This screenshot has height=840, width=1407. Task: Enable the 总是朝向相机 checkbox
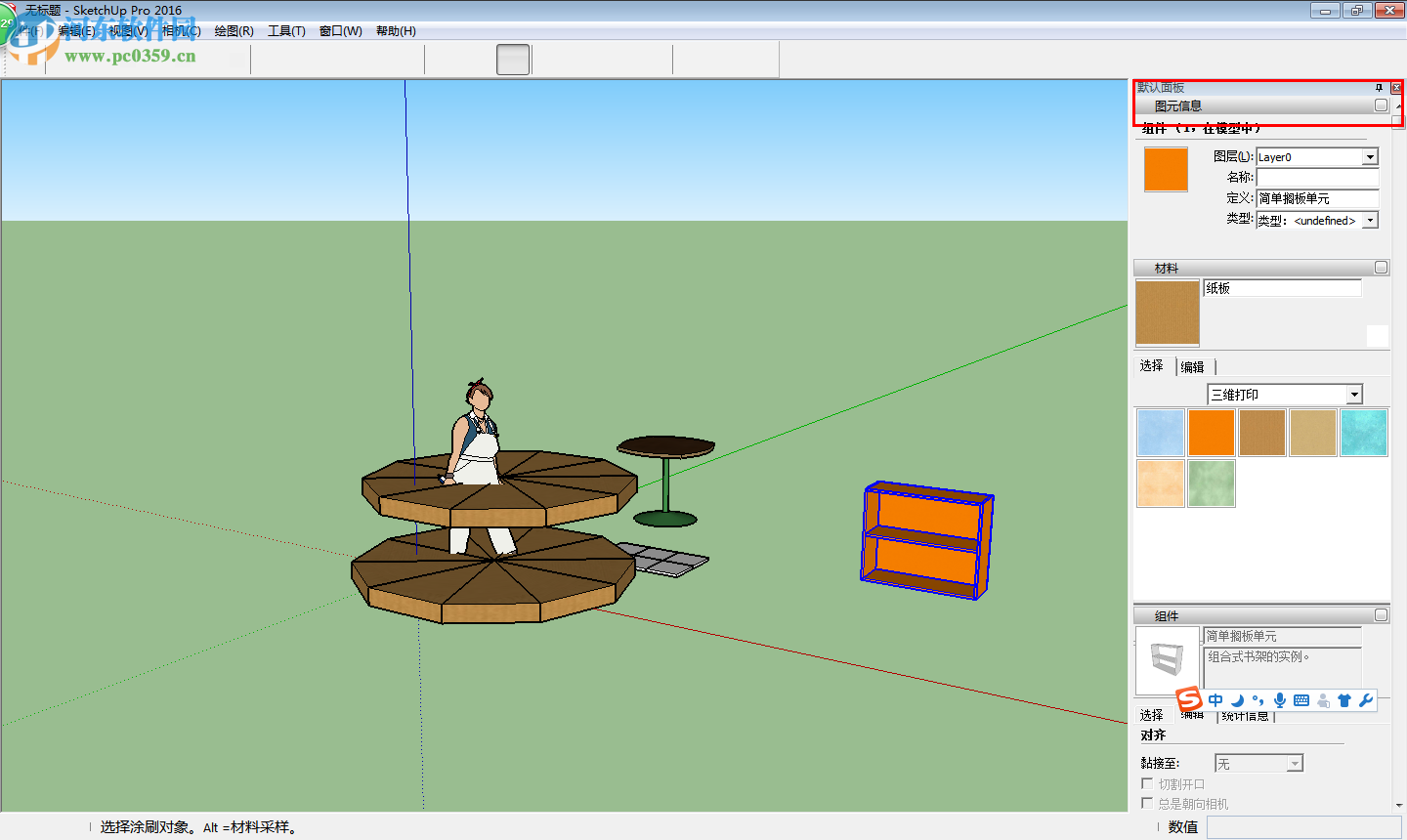coord(1146,803)
